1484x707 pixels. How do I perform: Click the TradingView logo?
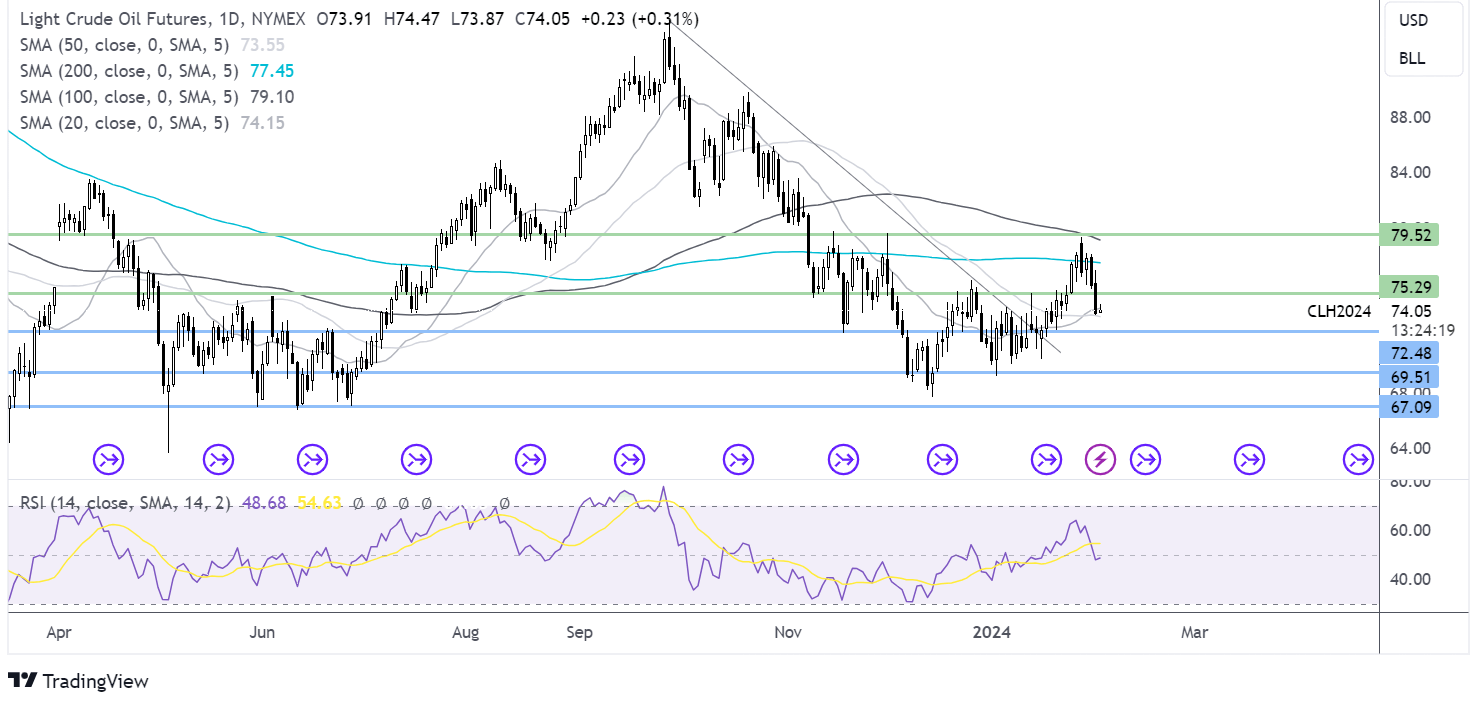78,681
